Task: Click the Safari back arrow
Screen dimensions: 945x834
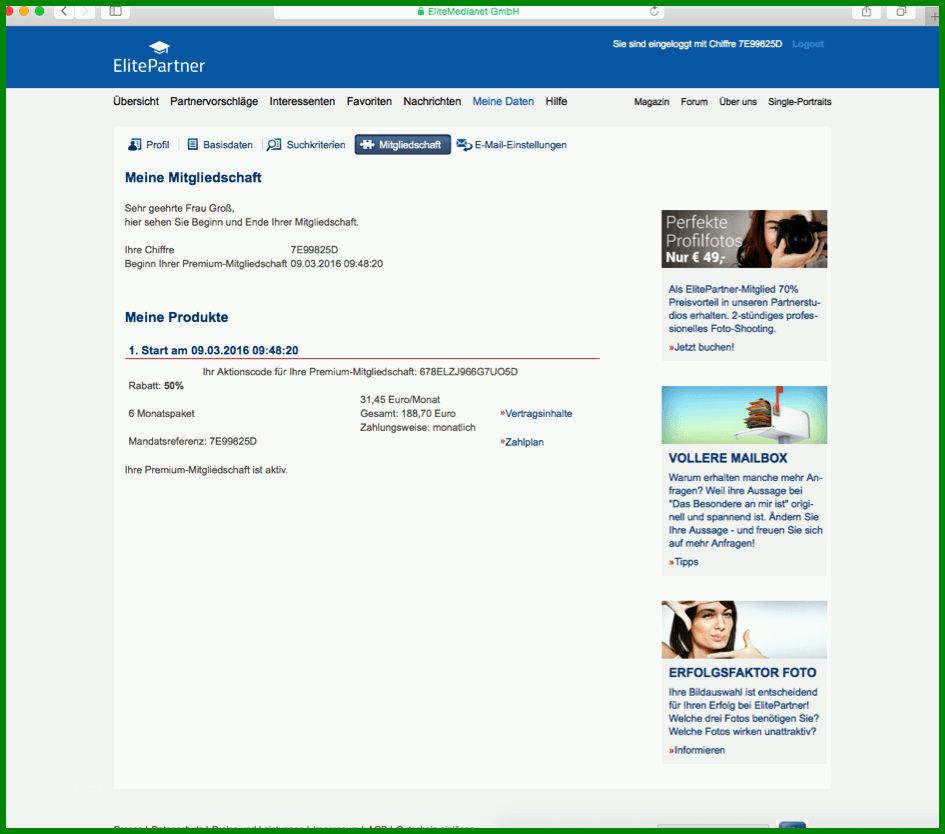Action: point(64,11)
